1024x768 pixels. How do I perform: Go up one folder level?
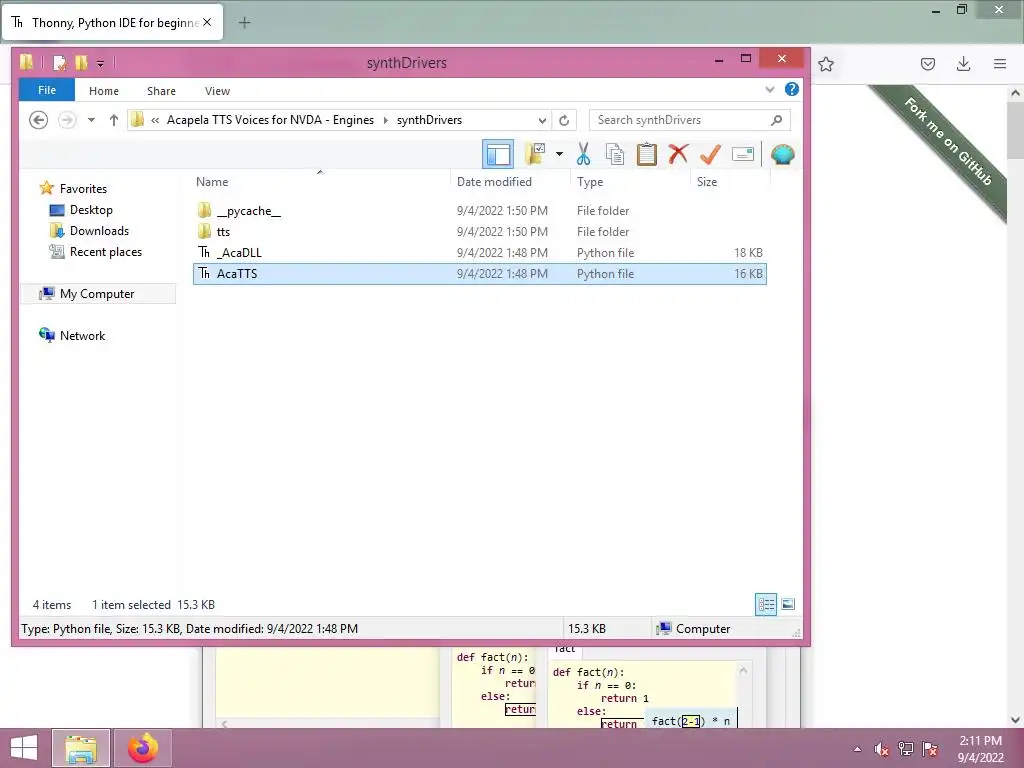coord(114,120)
